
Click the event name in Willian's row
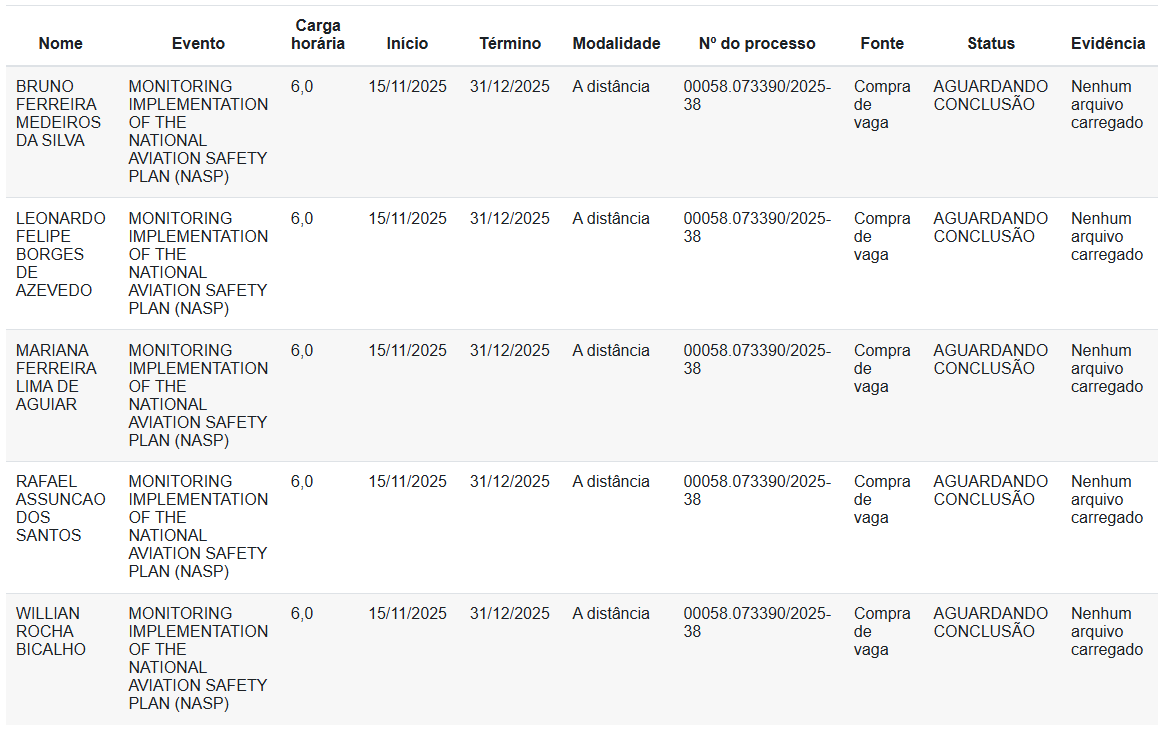(x=198, y=658)
